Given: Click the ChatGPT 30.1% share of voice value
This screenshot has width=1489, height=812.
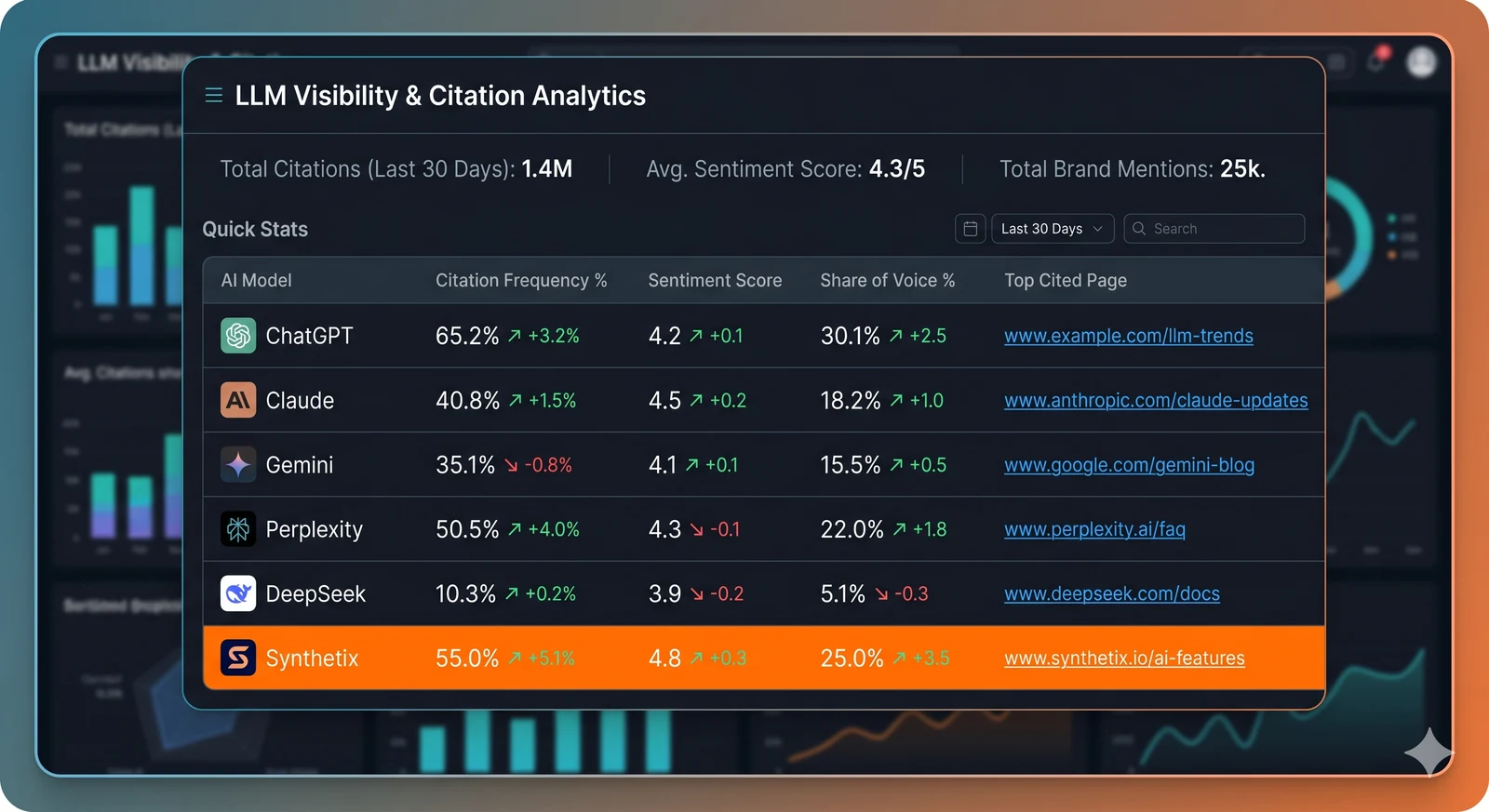Looking at the screenshot, I should [x=850, y=336].
